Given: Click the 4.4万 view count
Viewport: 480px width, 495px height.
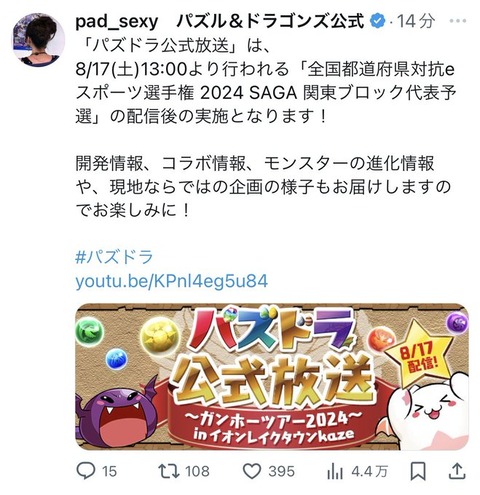Looking at the screenshot, I should (370, 471).
